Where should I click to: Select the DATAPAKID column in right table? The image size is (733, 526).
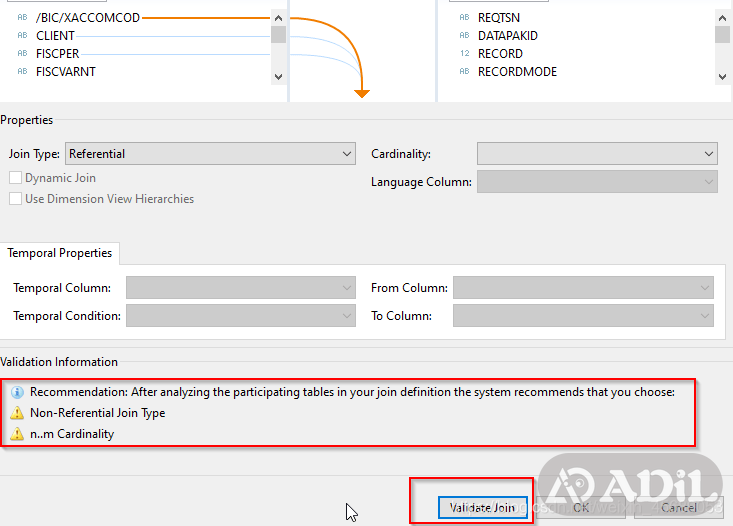coord(507,36)
